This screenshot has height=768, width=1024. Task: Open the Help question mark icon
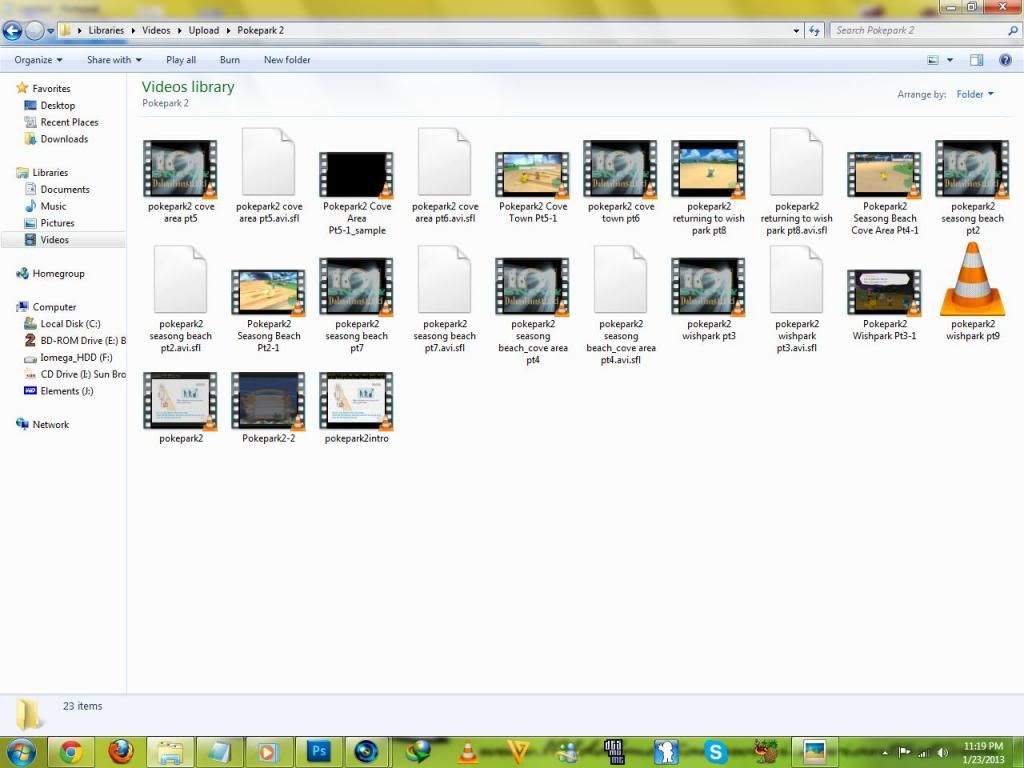click(x=1006, y=60)
